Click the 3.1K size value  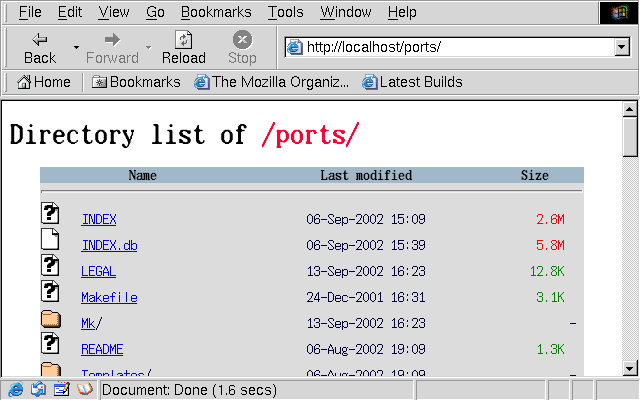click(x=550, y=298)
